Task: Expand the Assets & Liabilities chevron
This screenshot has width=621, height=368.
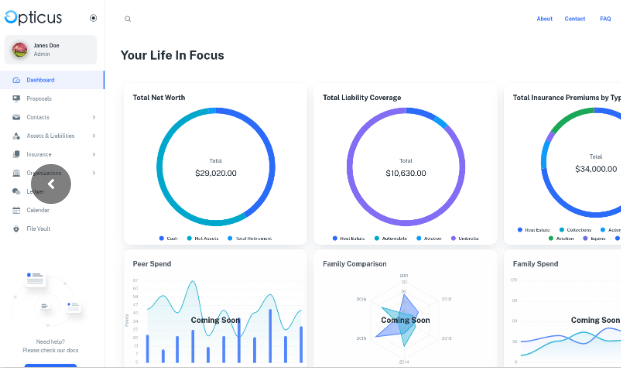Action: pyautogui.click(x=94, y=136)
